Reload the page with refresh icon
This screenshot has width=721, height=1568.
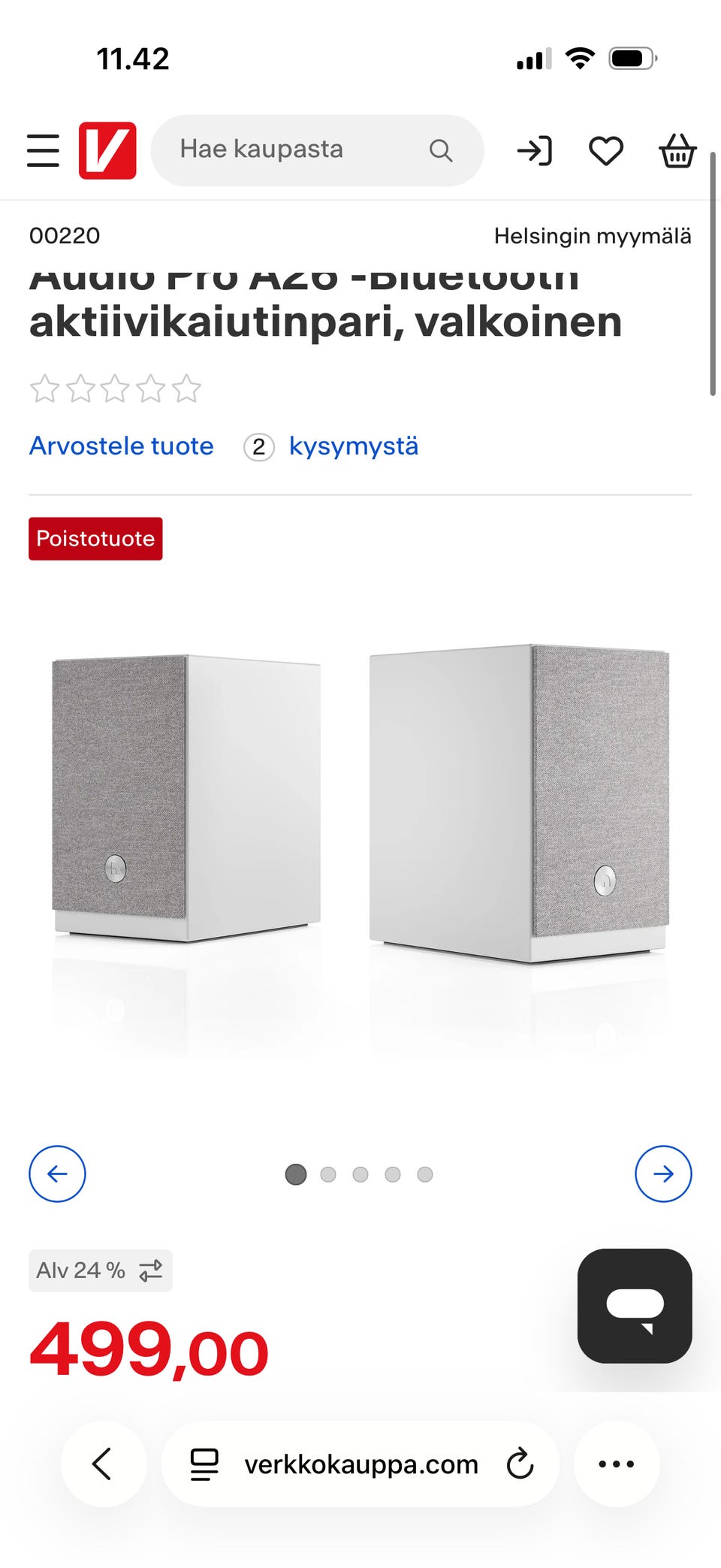point(520,1464)
